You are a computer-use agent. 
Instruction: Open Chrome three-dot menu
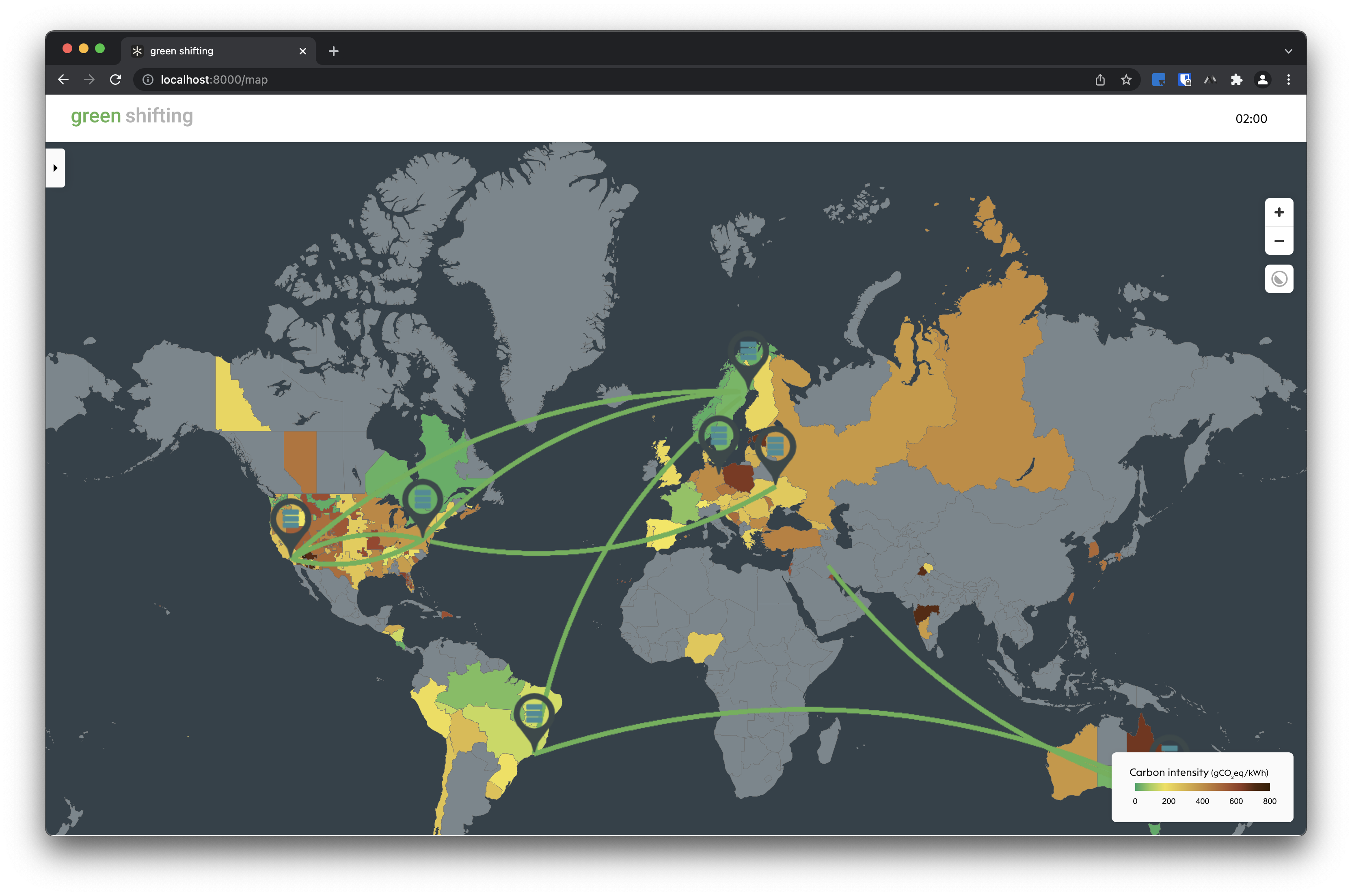pos(1288,80)
